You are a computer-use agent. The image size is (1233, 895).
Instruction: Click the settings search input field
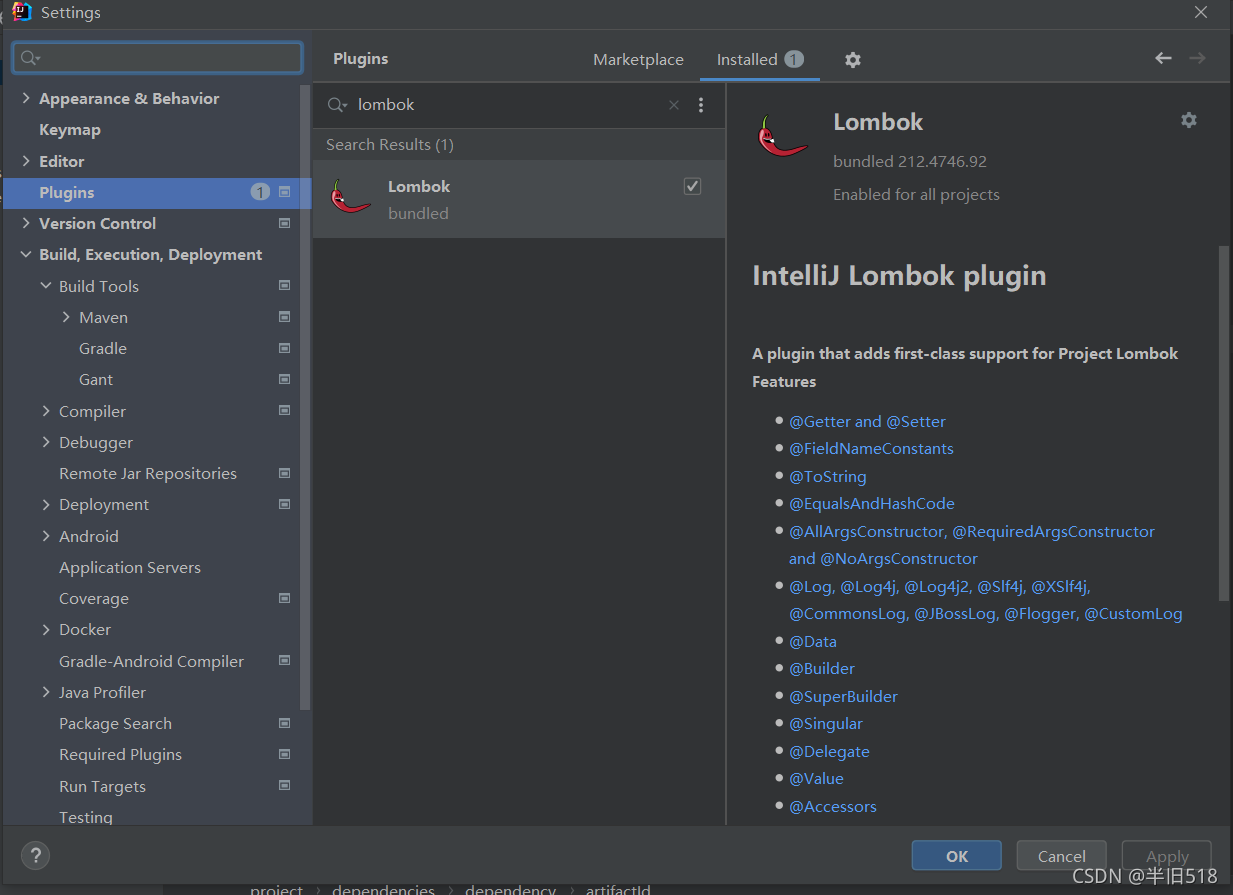[x=158, y=58]
